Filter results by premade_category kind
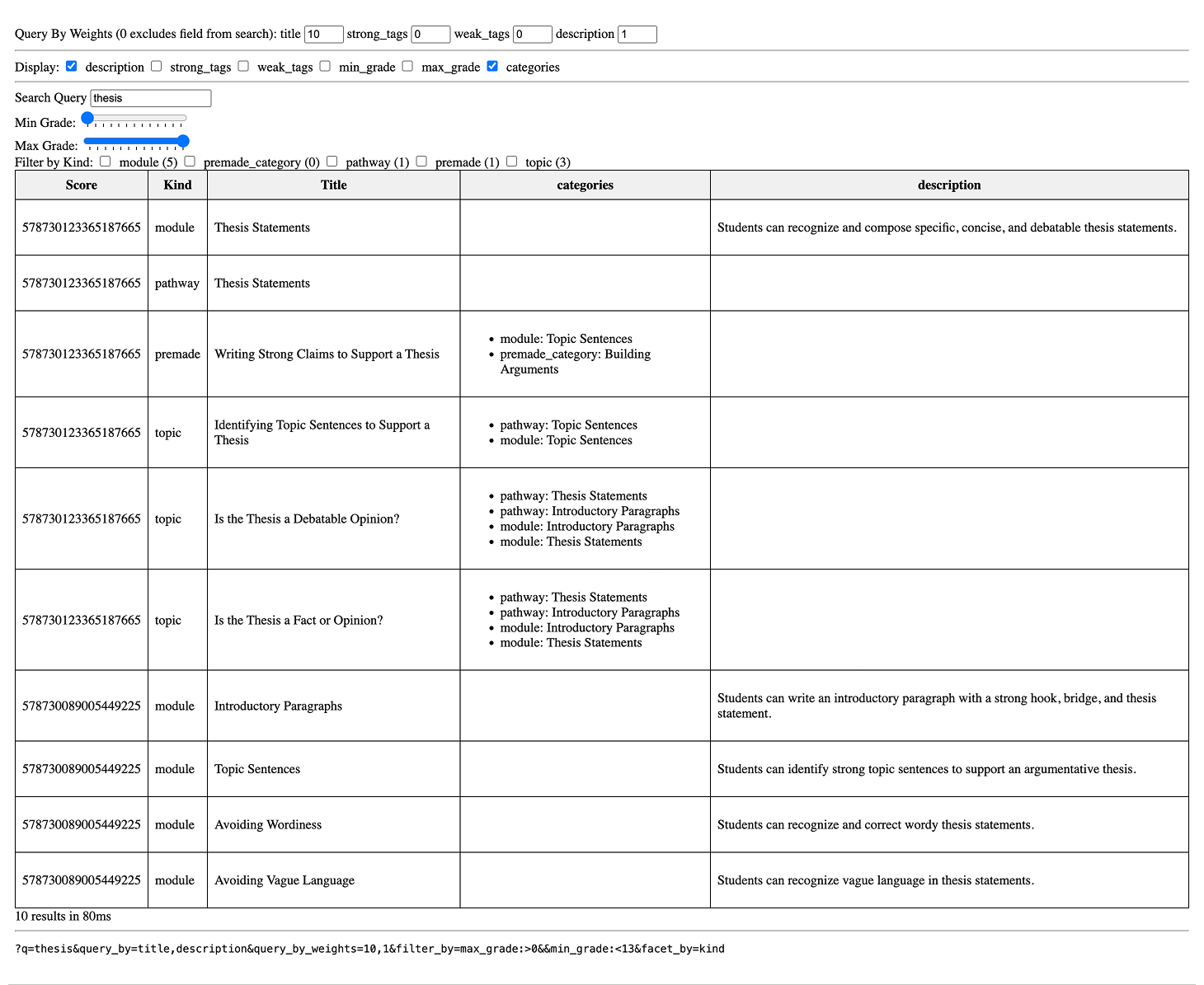 [190, 162]
